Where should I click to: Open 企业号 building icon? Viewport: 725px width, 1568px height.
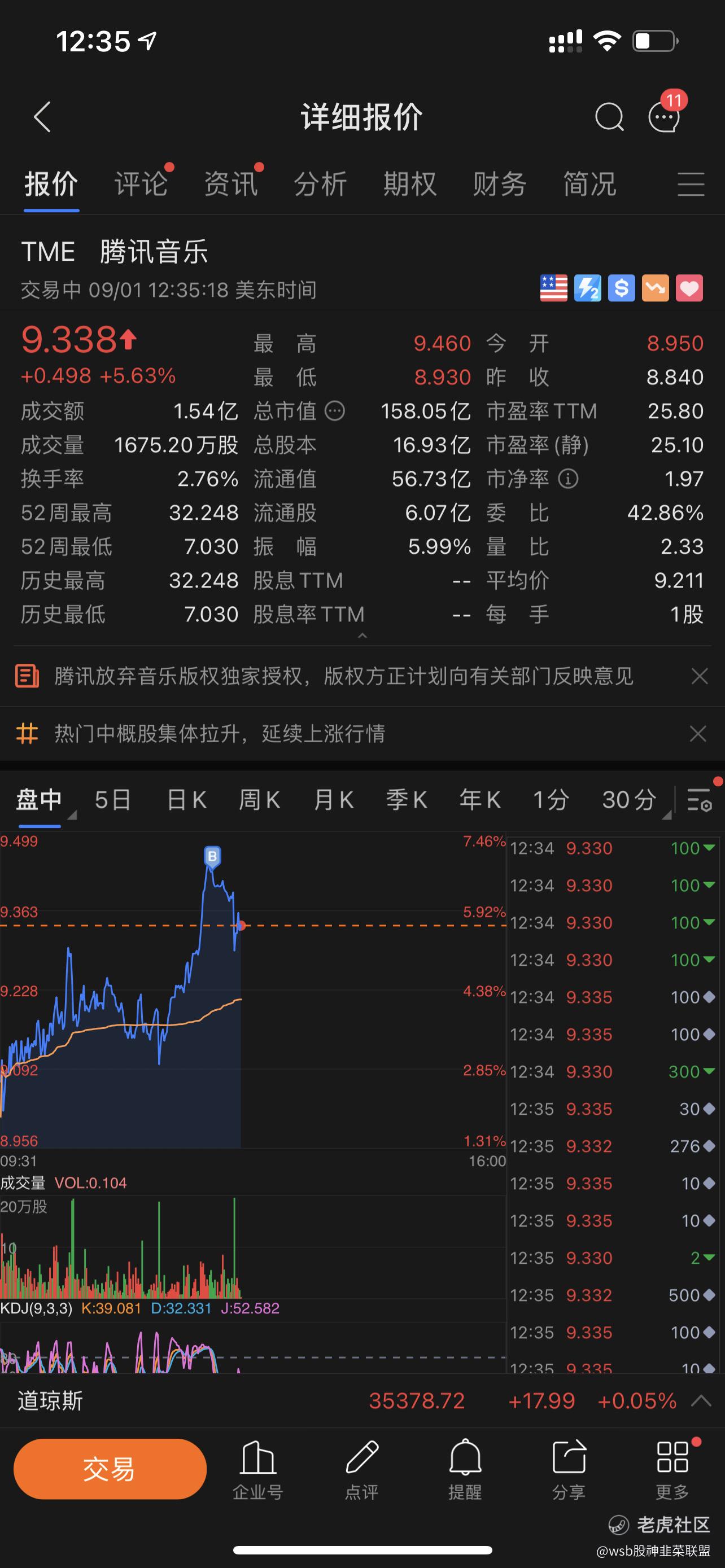(258, 1469)
